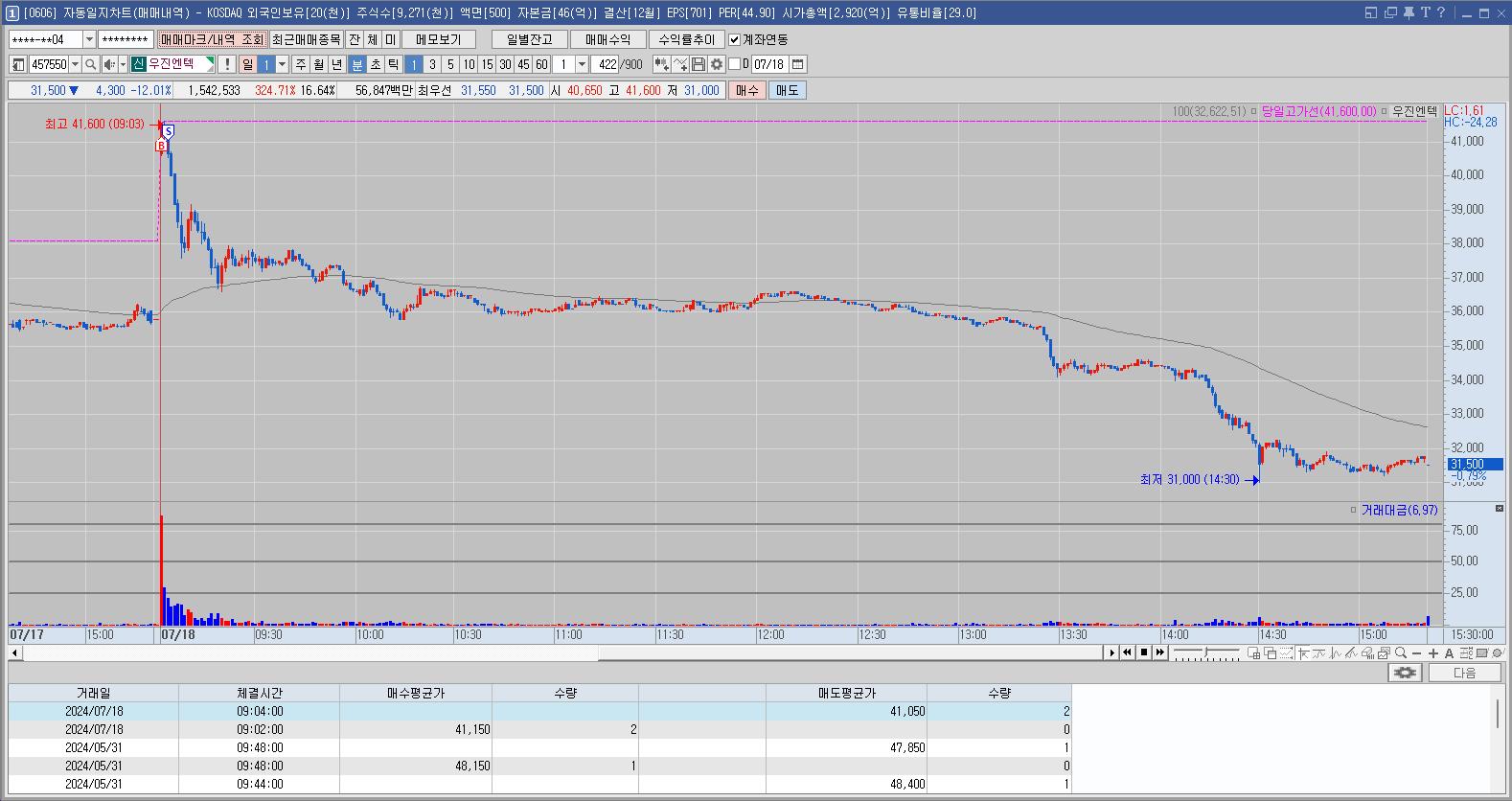1512x801 pixels.
Task: Open the stock search magnifier icon
Action: point(91,64)
